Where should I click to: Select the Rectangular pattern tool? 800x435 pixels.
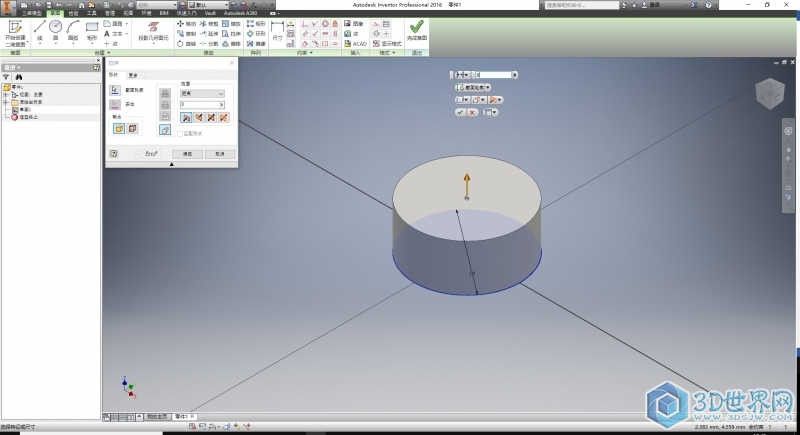256,24
